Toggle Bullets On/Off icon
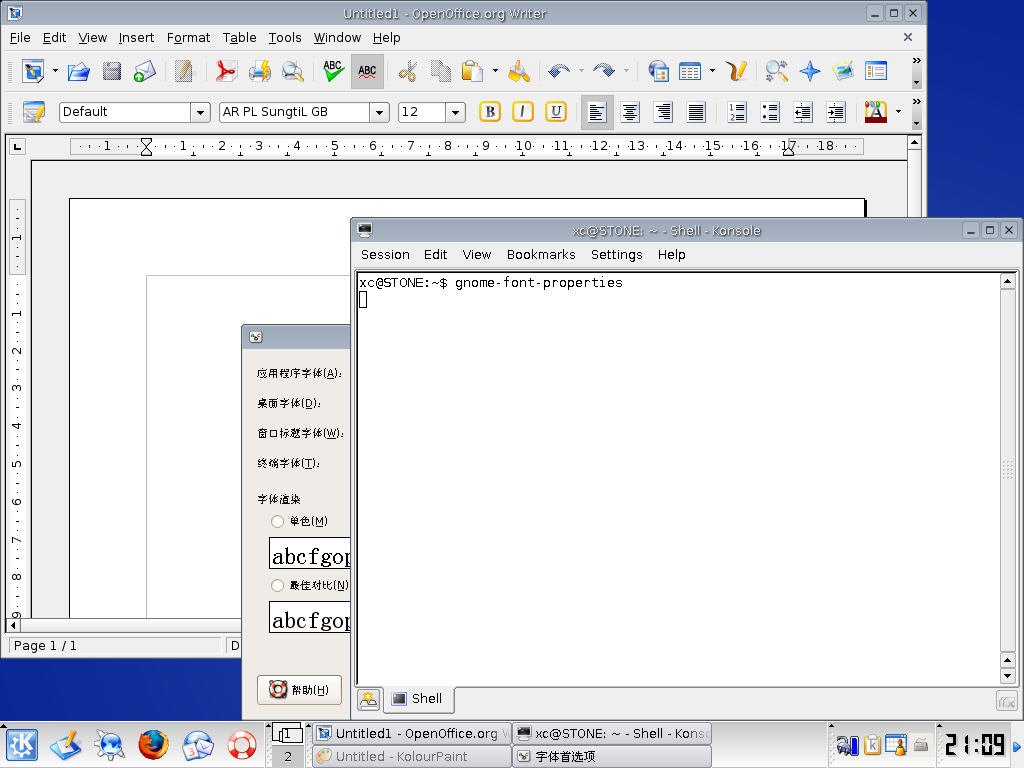Screen dimensions: 1024x768 pos(770,112)
